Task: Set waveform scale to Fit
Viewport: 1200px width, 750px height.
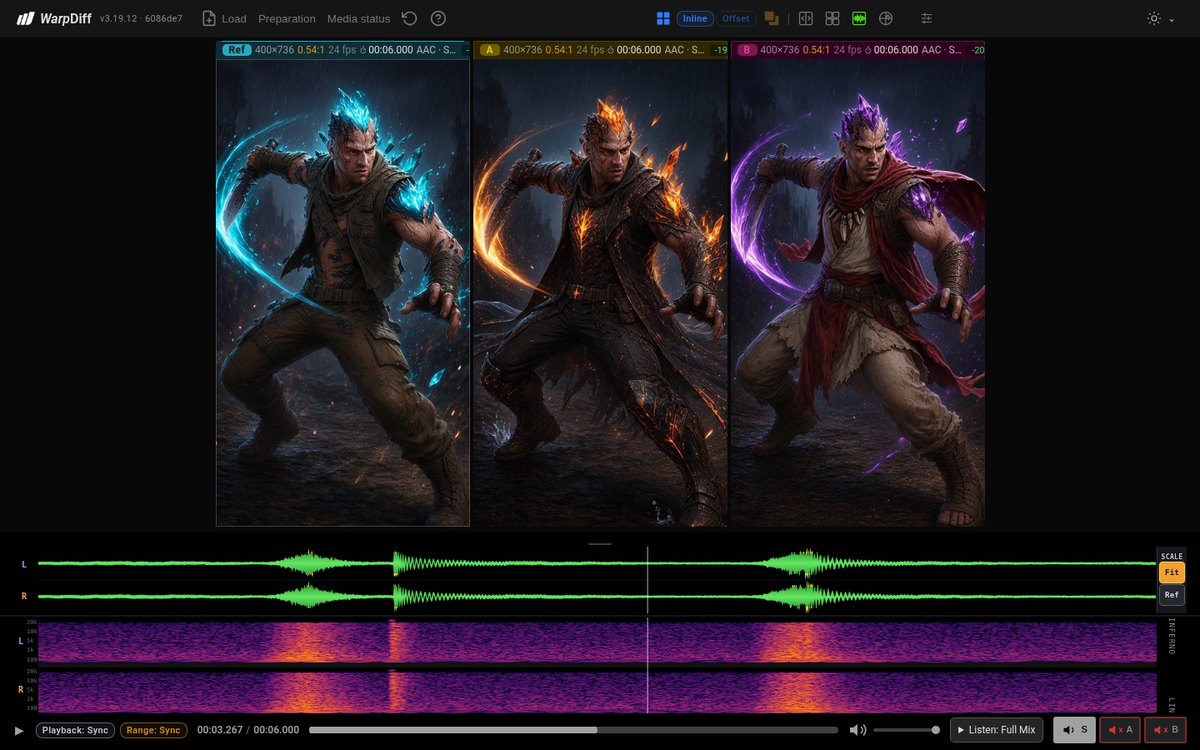Action: [x=1172, y=572]
